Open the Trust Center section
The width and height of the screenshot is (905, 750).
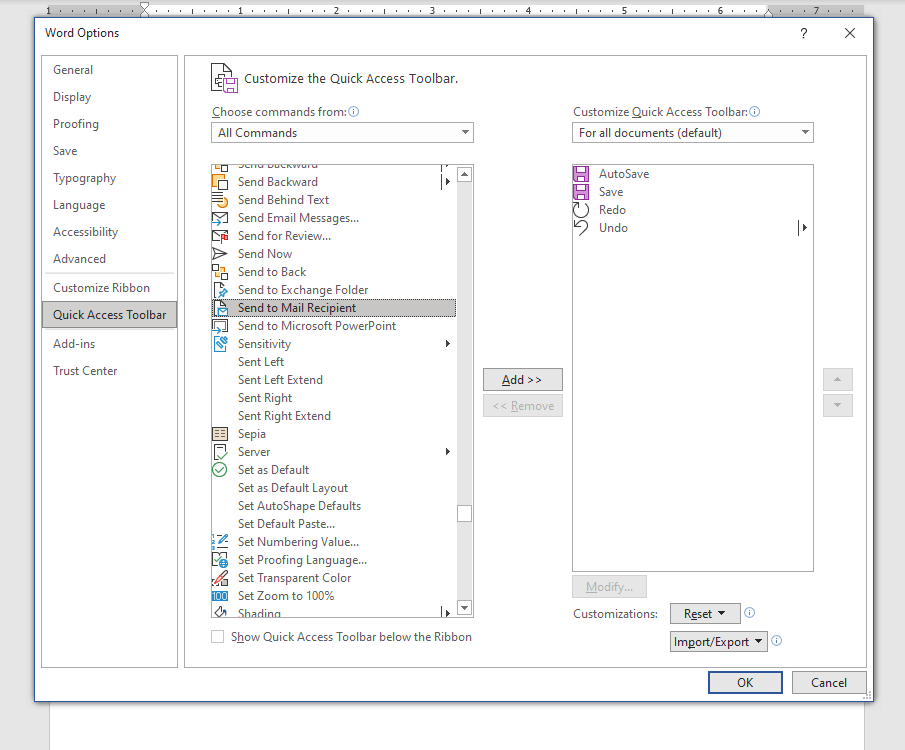(86, 370)
